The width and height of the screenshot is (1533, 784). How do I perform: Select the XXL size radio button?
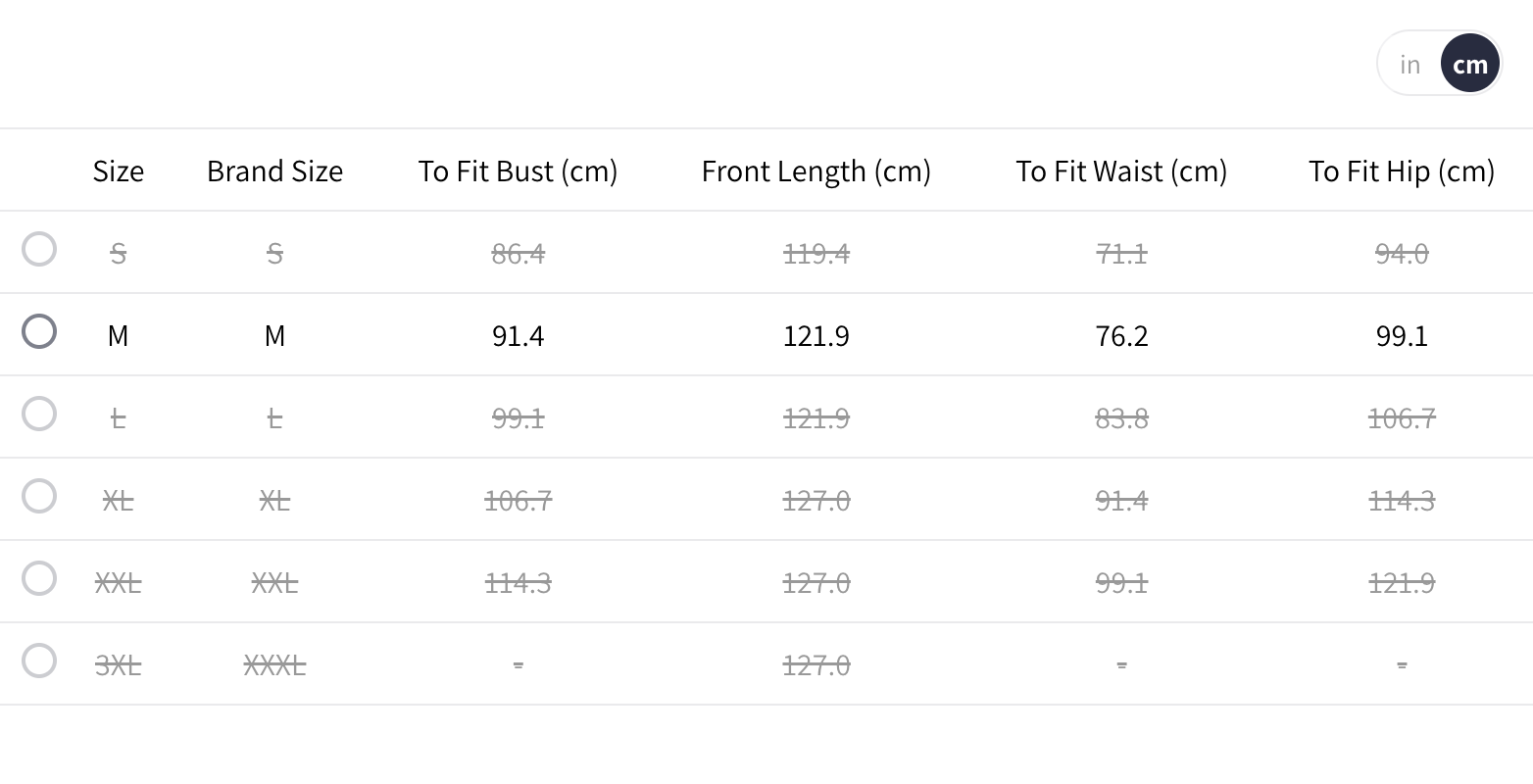[x=39, y=578]
